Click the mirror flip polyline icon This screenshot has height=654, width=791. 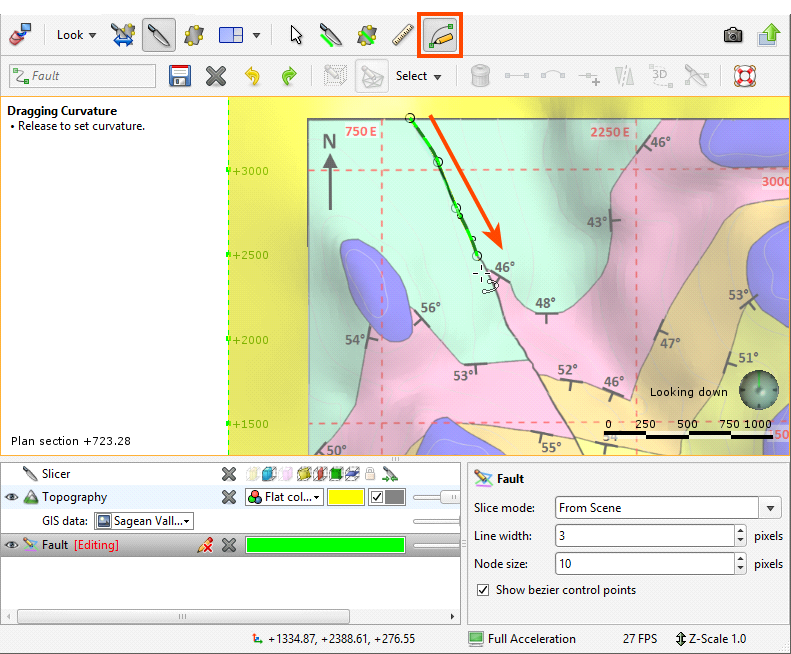(625, 76)
